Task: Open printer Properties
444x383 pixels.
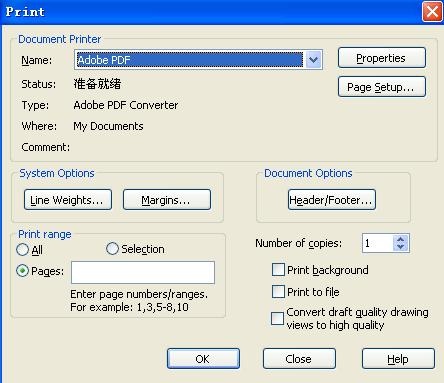Action: pyautogui.click(x=382, y=58)
